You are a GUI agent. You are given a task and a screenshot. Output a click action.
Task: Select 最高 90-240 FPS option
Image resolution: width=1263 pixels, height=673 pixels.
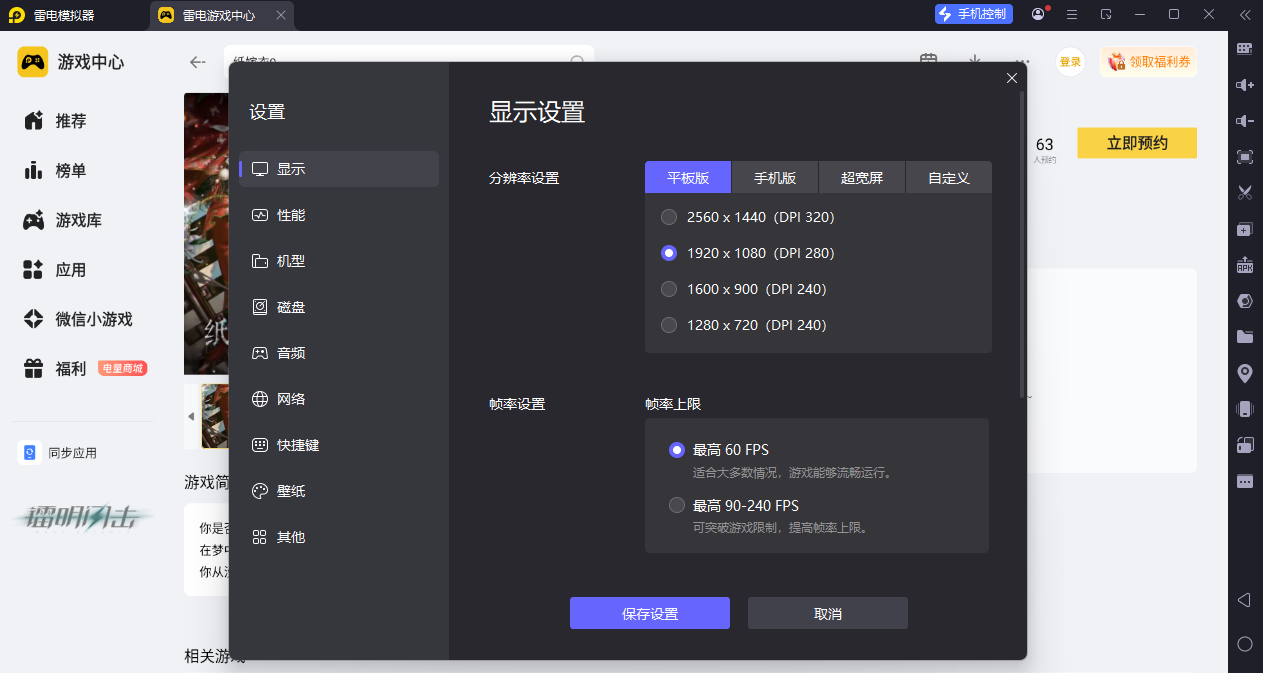(x=734, y=506)
